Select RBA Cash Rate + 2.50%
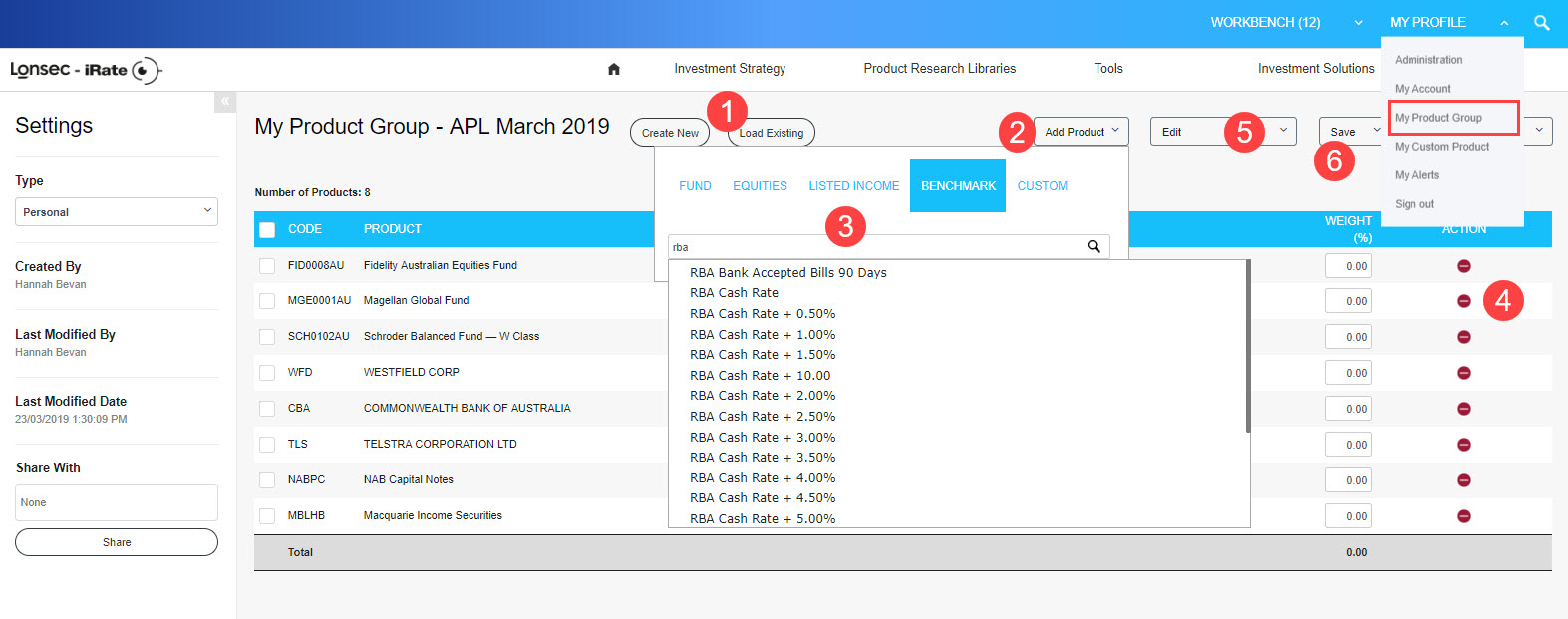The height and width of the screenshot is (619, 1568). (763, 417)
